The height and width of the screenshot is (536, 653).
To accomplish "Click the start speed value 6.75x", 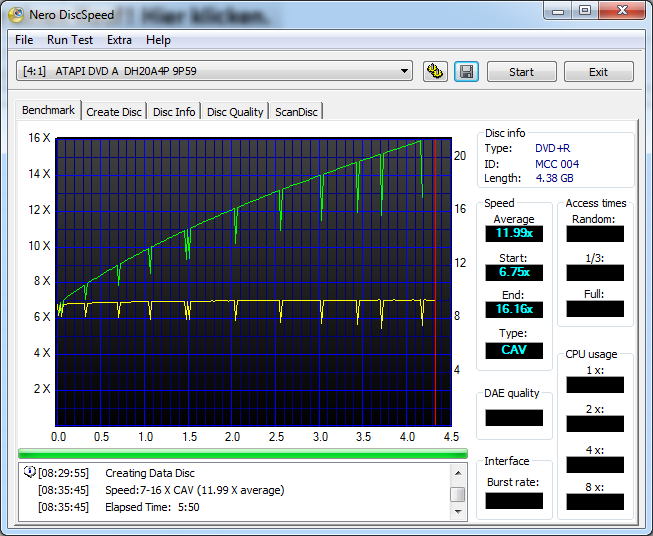I will [x=514, y=272].
